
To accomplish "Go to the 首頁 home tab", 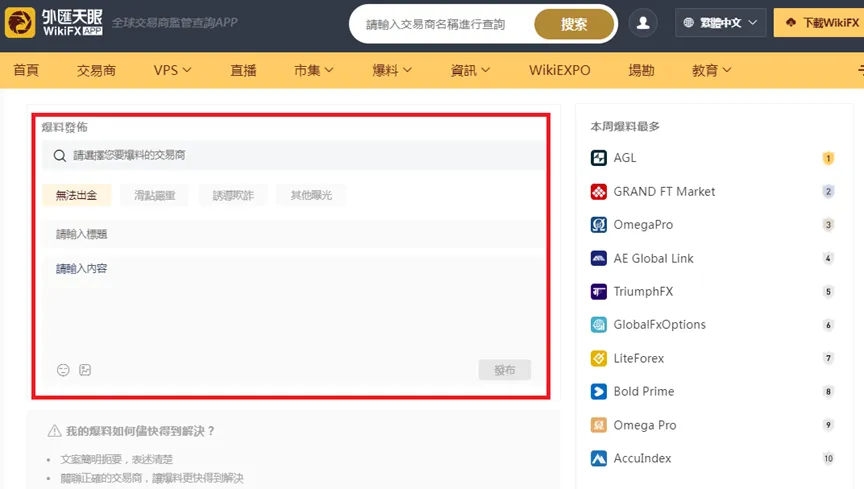I will [26, 71].
